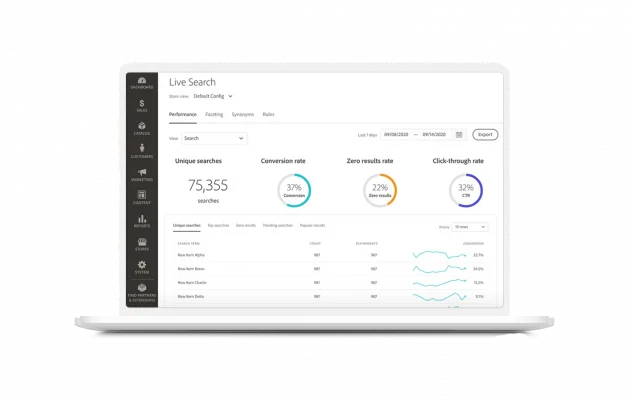The image size is (630, 400).
Task: Select the Row Item Alpha table row
Action: click(191, 255)
